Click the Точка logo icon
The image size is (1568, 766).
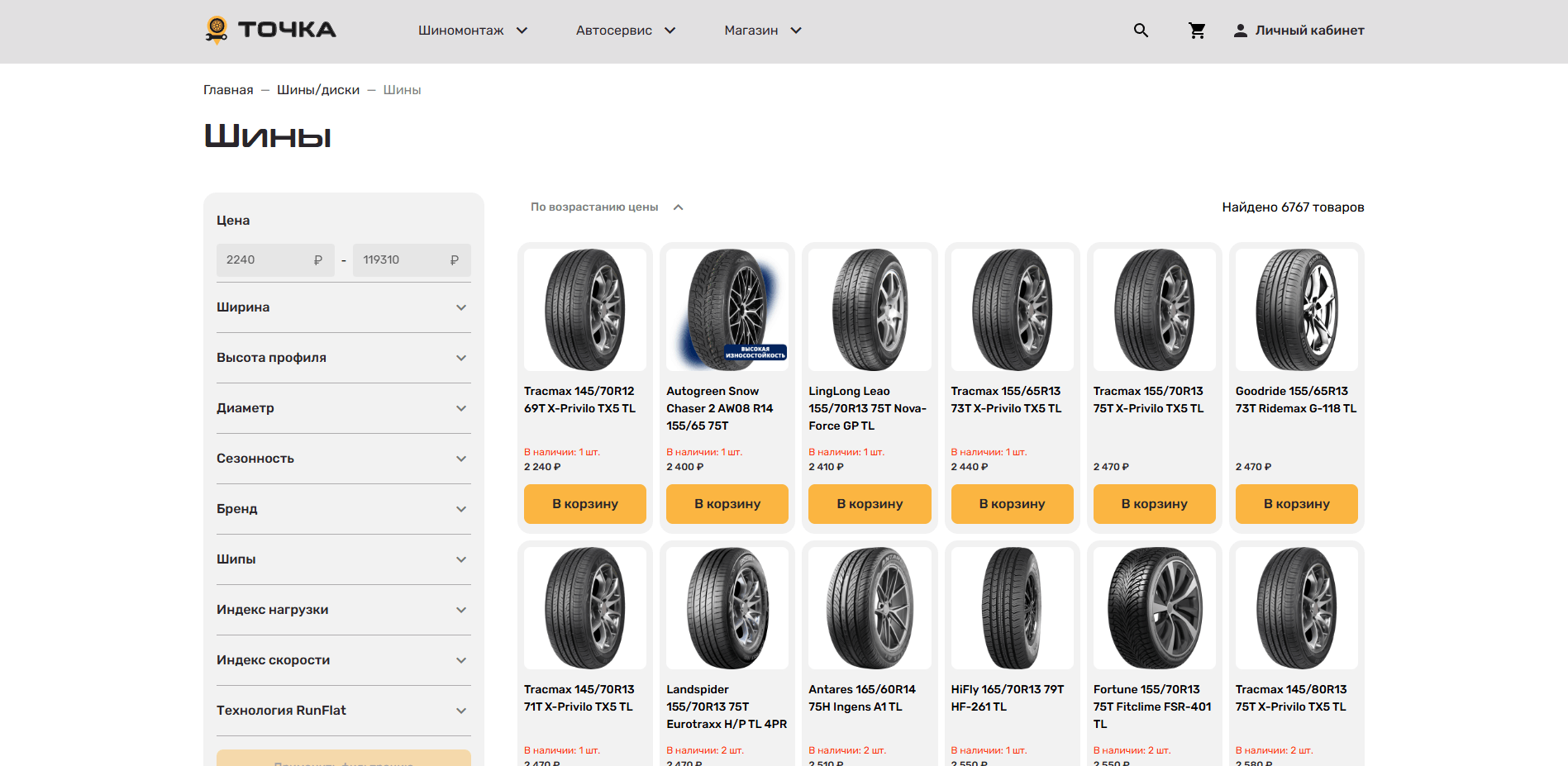click(x=217, y=29)
